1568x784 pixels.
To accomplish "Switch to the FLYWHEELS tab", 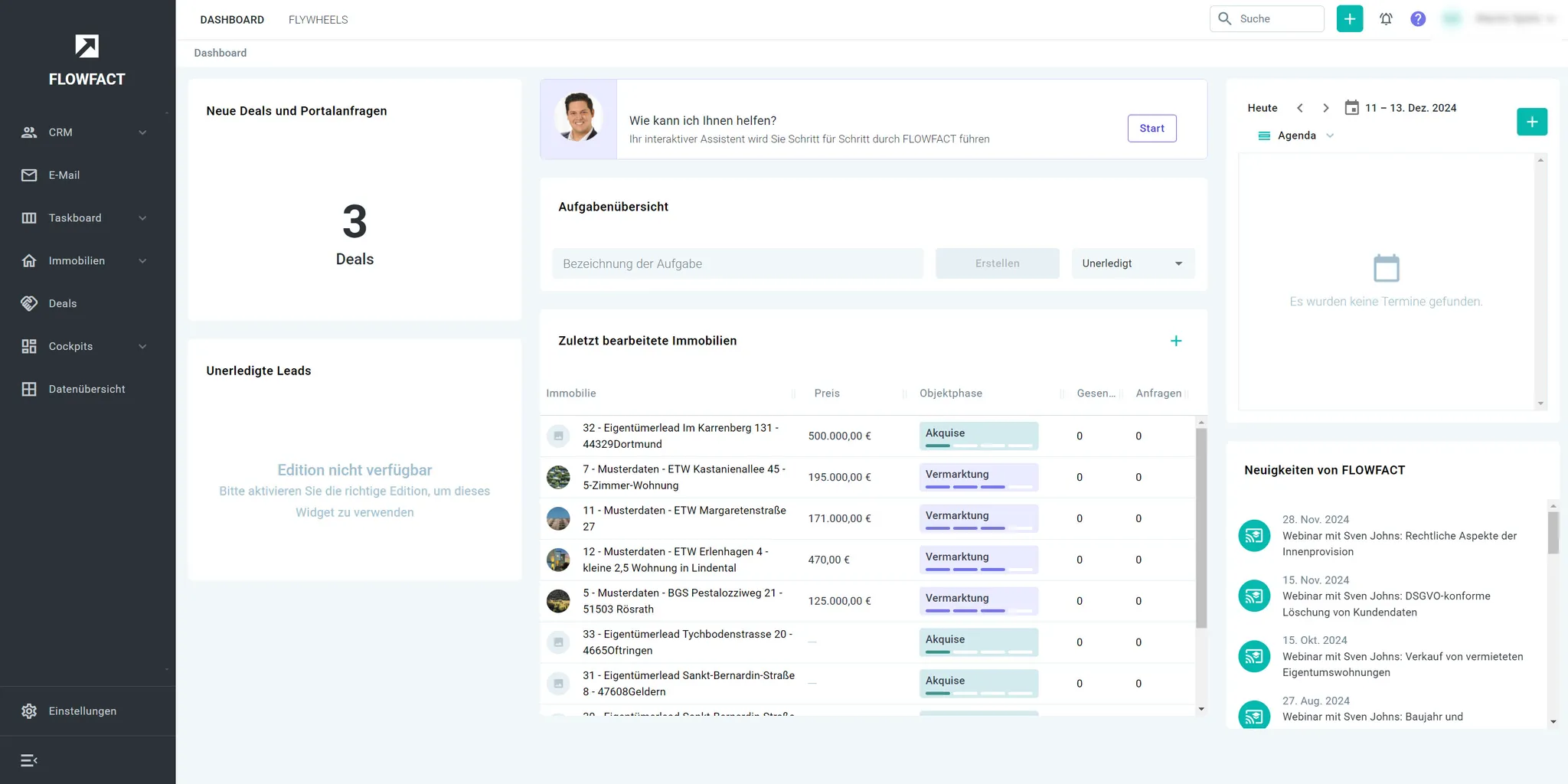I will [x=318, y=20].
